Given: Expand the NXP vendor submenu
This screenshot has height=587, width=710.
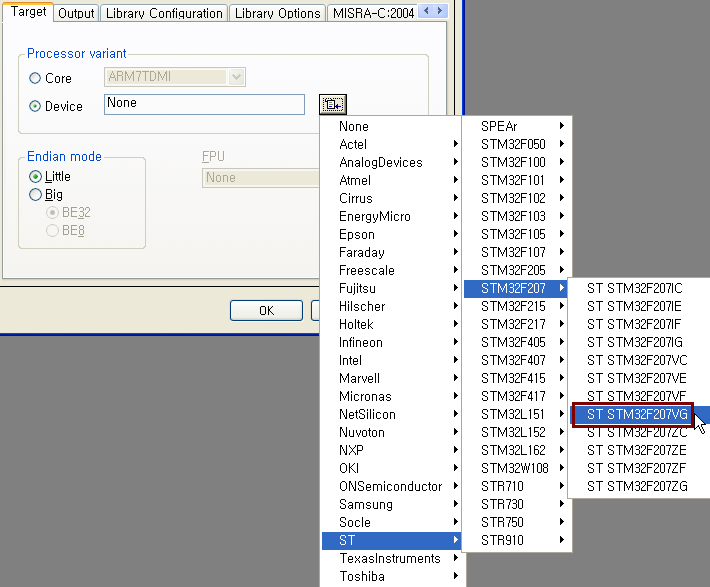Looking at the screenshot, I should point(391,450).
